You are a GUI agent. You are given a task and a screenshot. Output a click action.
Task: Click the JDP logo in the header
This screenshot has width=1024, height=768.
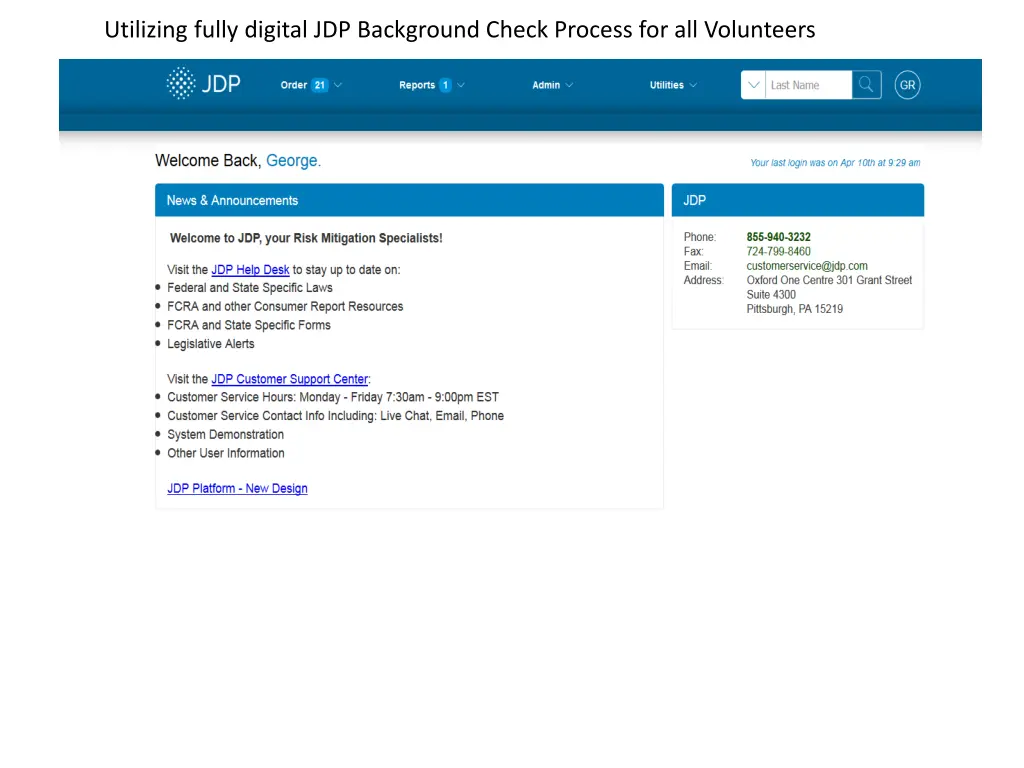point(203,84)
